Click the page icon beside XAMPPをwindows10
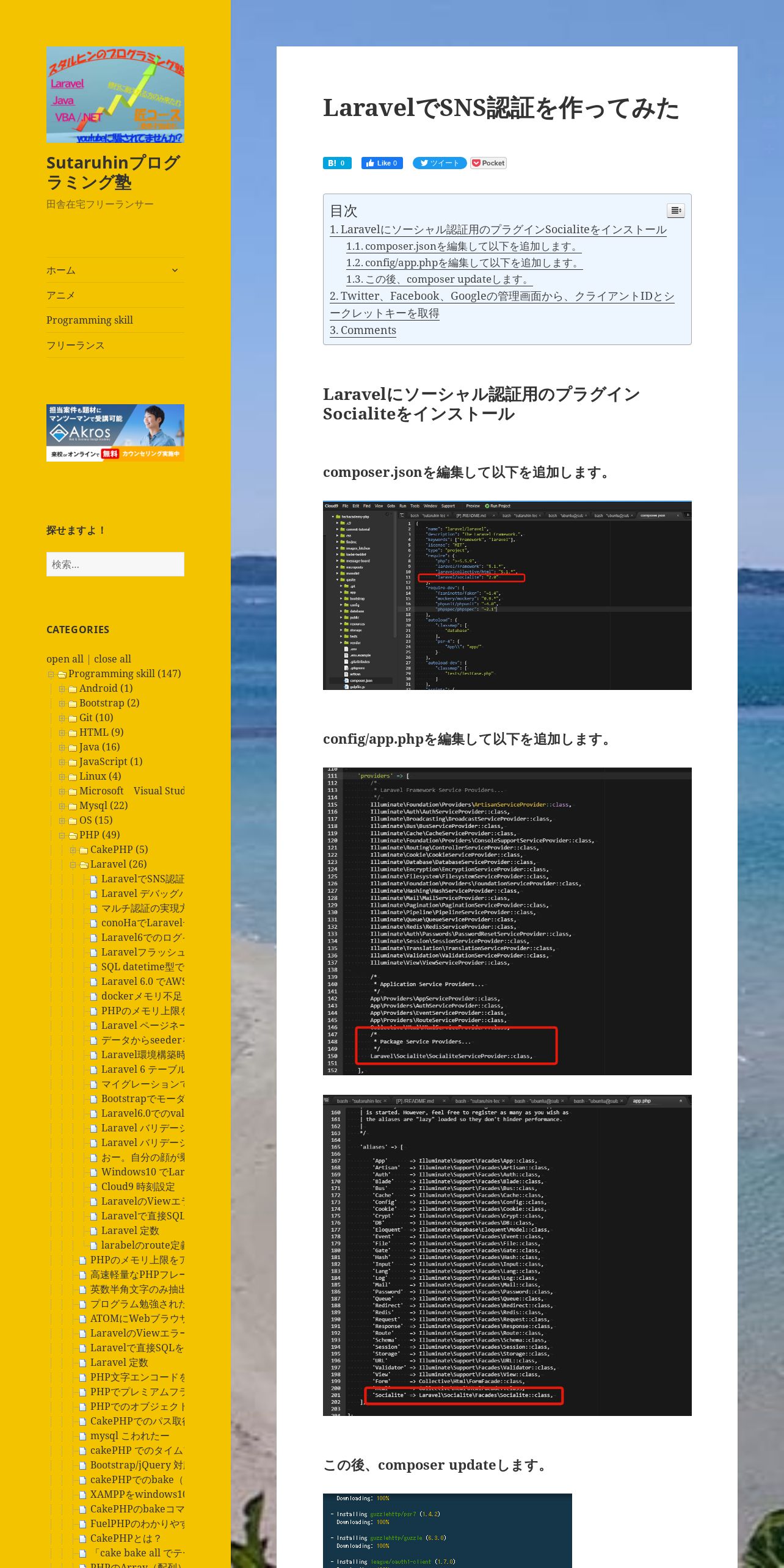Image resolution: width=784 pixels, height=1568 pixels. point(83,1495)
